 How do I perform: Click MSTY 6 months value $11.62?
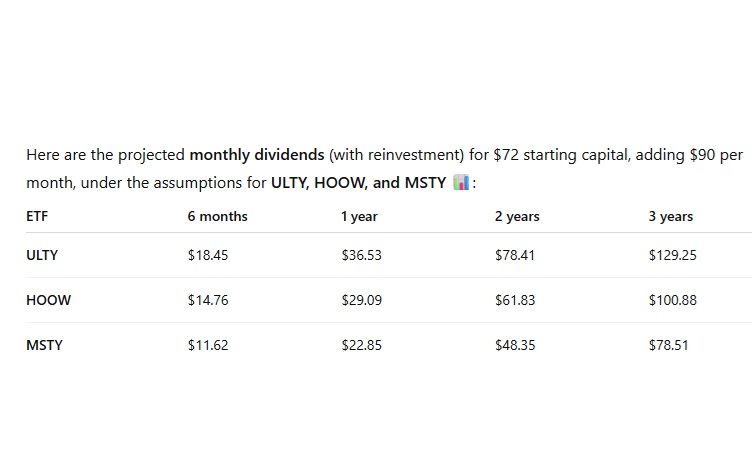coord(208,345)
